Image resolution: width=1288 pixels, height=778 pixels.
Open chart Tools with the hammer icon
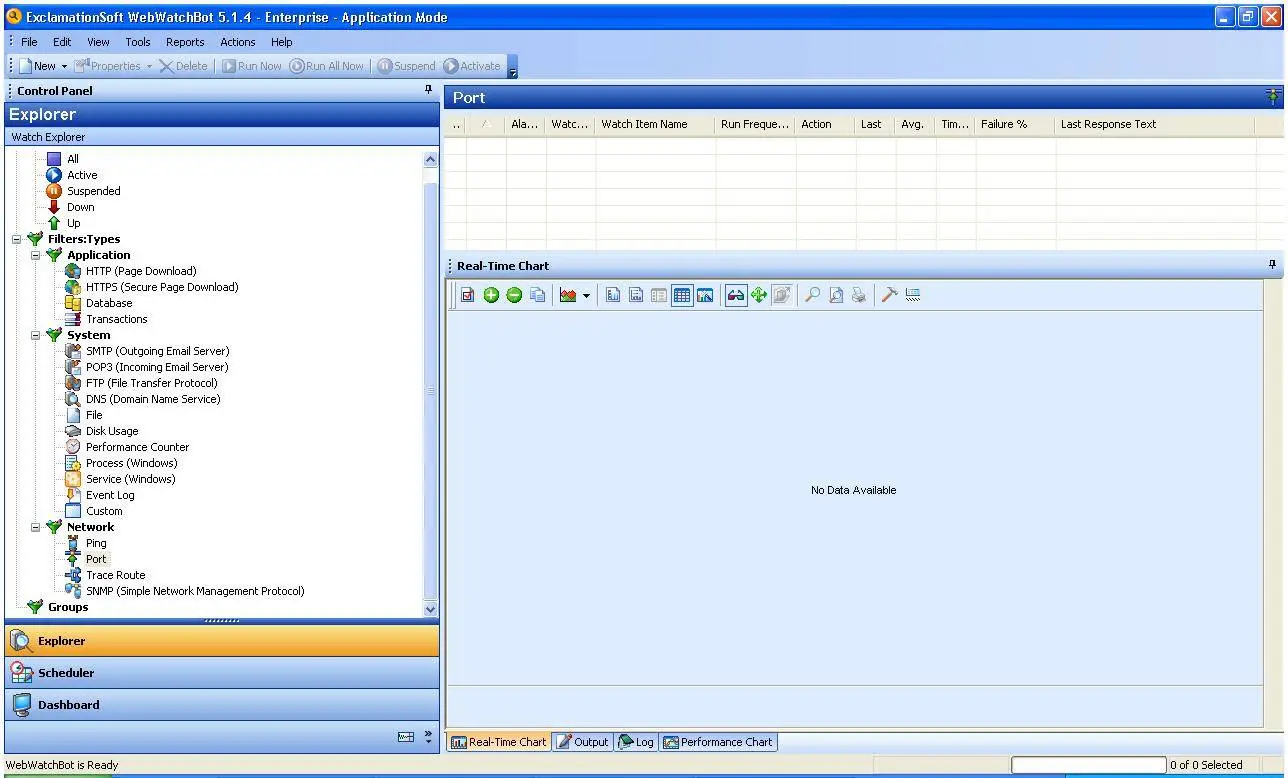tap(890, 294)
